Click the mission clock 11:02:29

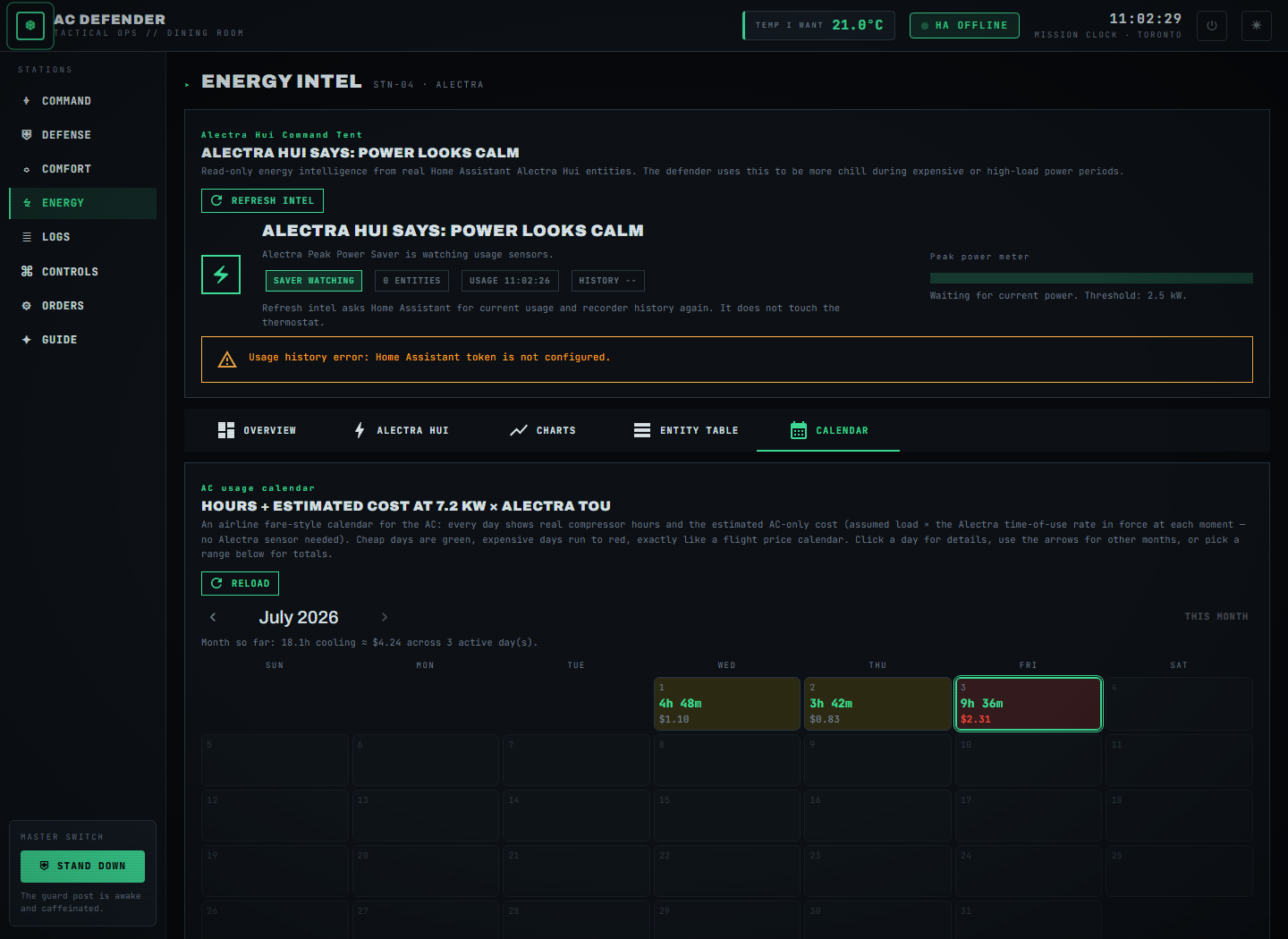click(x=1146, y=19)
